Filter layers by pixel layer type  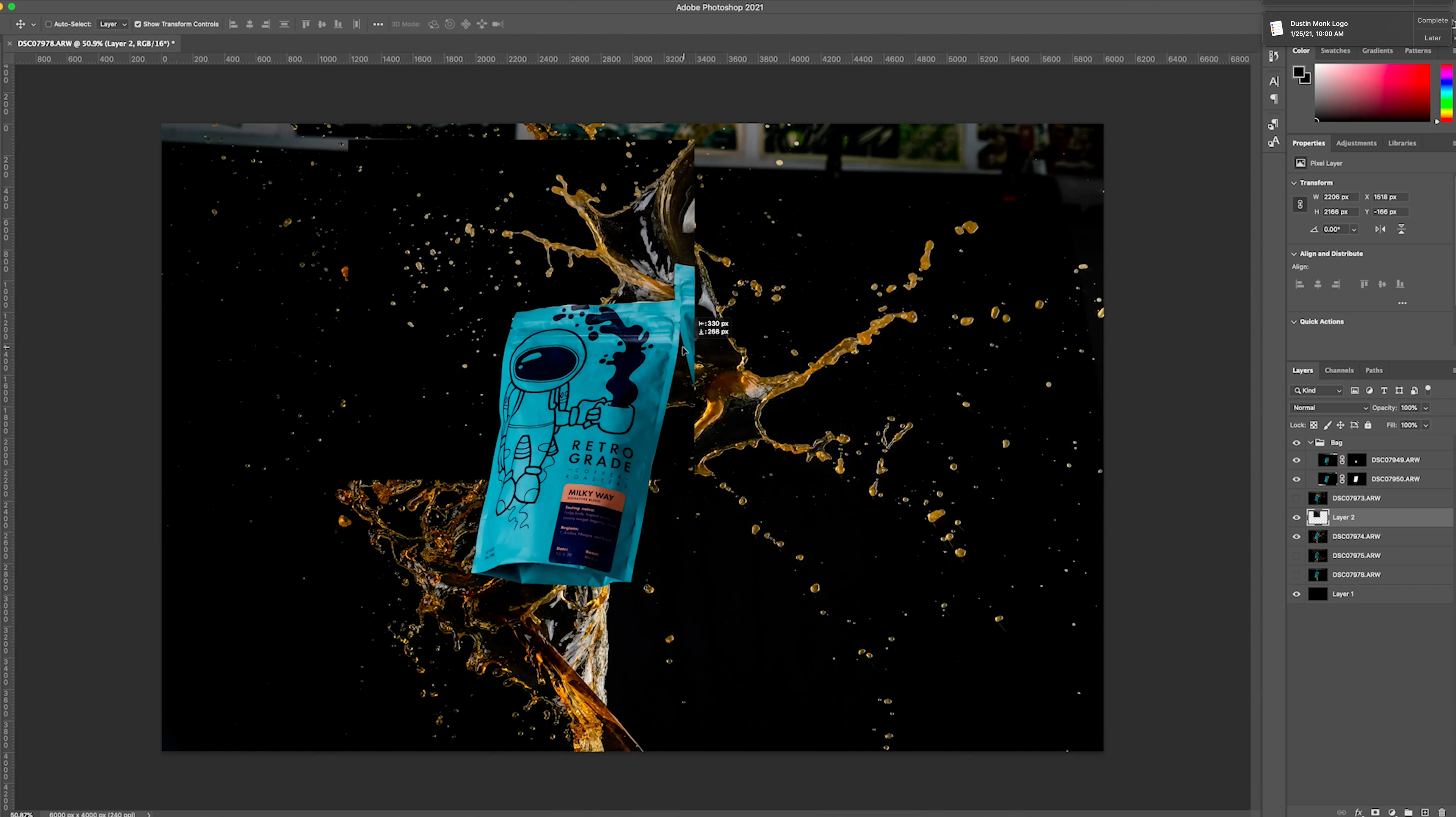[1355, 390]
